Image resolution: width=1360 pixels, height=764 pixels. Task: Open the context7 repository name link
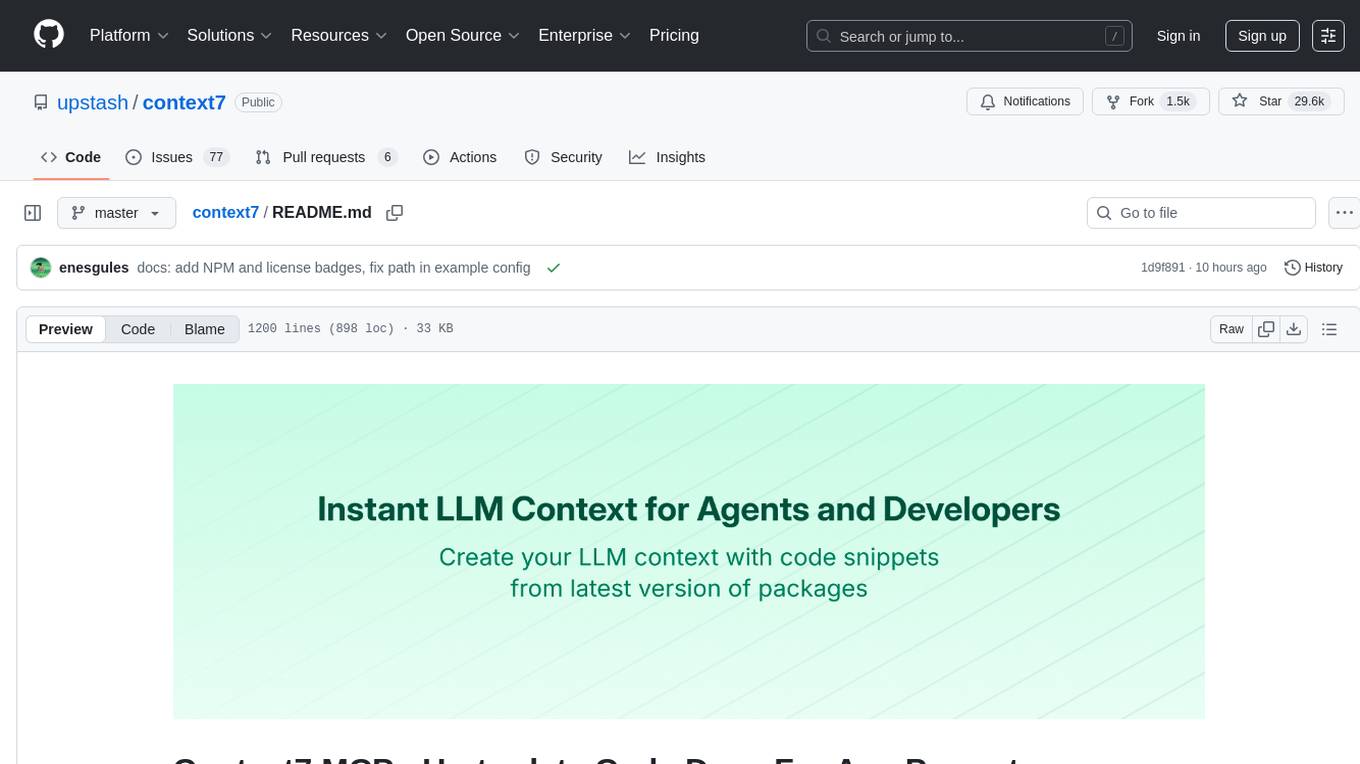click(184, 102)
